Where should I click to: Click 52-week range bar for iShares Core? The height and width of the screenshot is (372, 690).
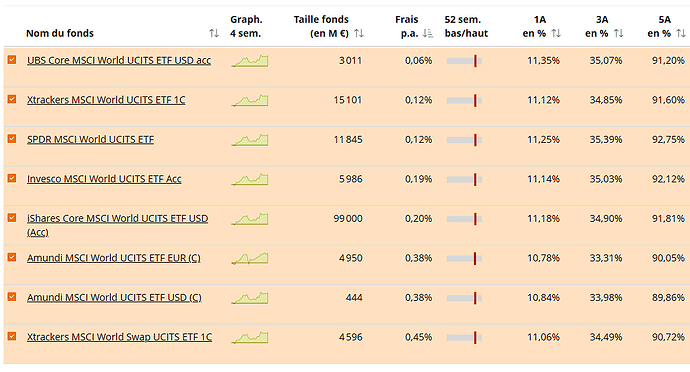464,219
